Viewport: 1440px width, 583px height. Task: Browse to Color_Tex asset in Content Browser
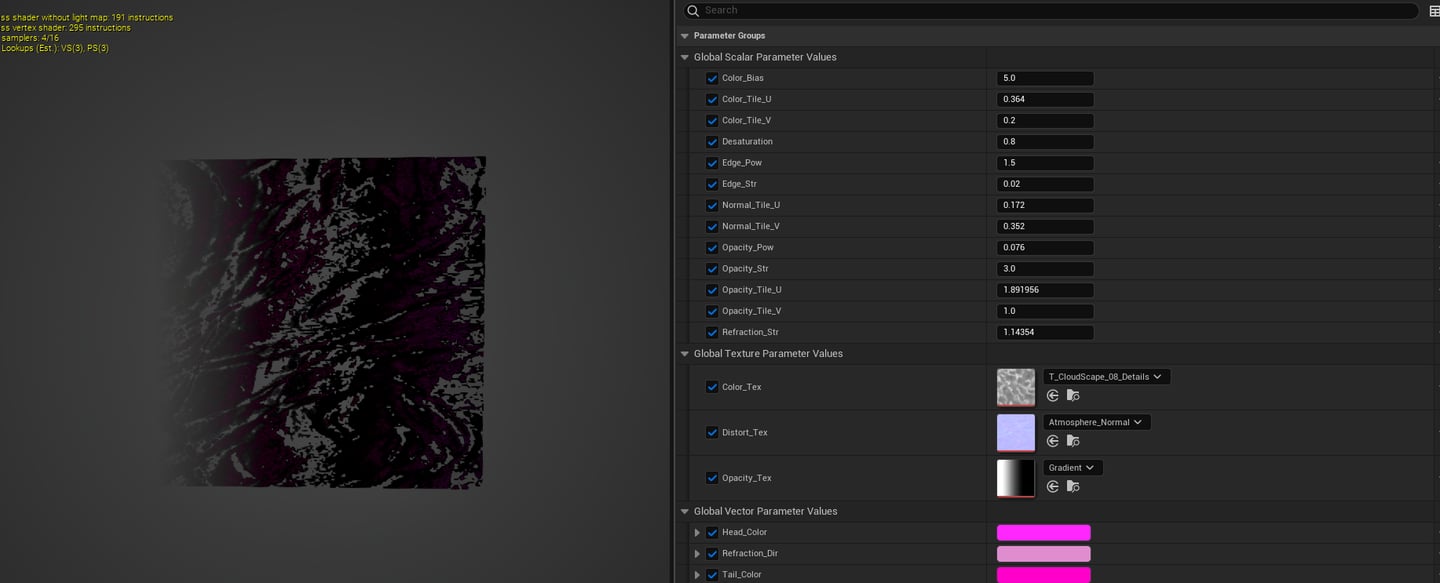point(1073,396)
